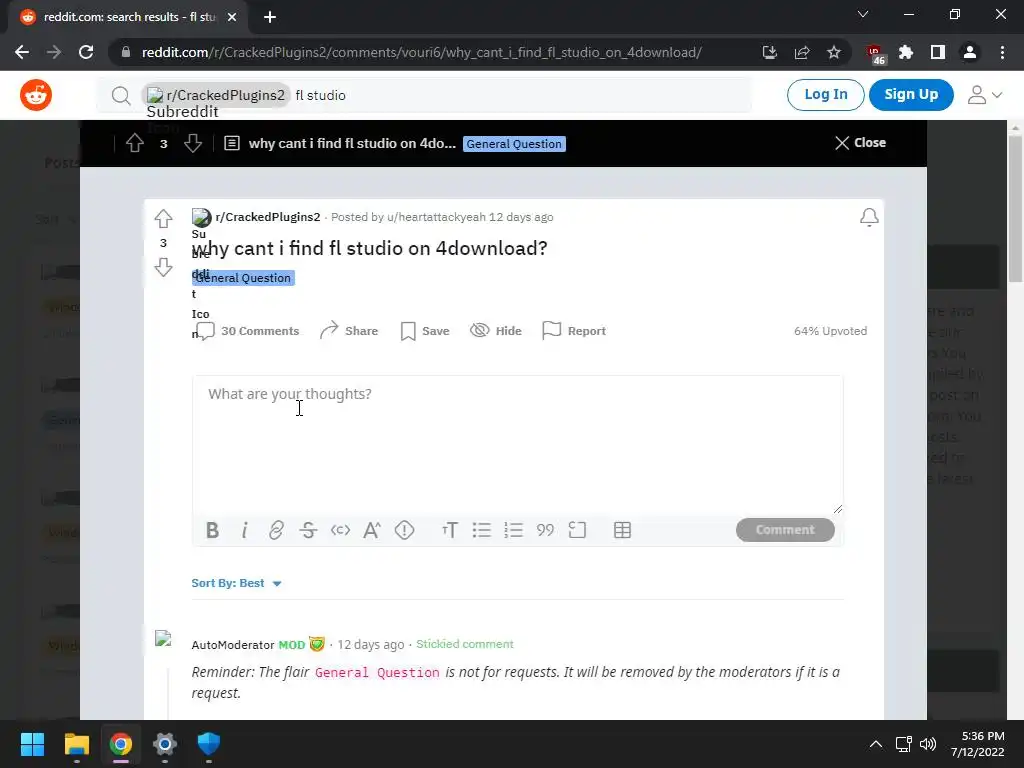Toggle superscript formatting
Viewport: 1024px width, 768px height.
click(x=372, y=530)
